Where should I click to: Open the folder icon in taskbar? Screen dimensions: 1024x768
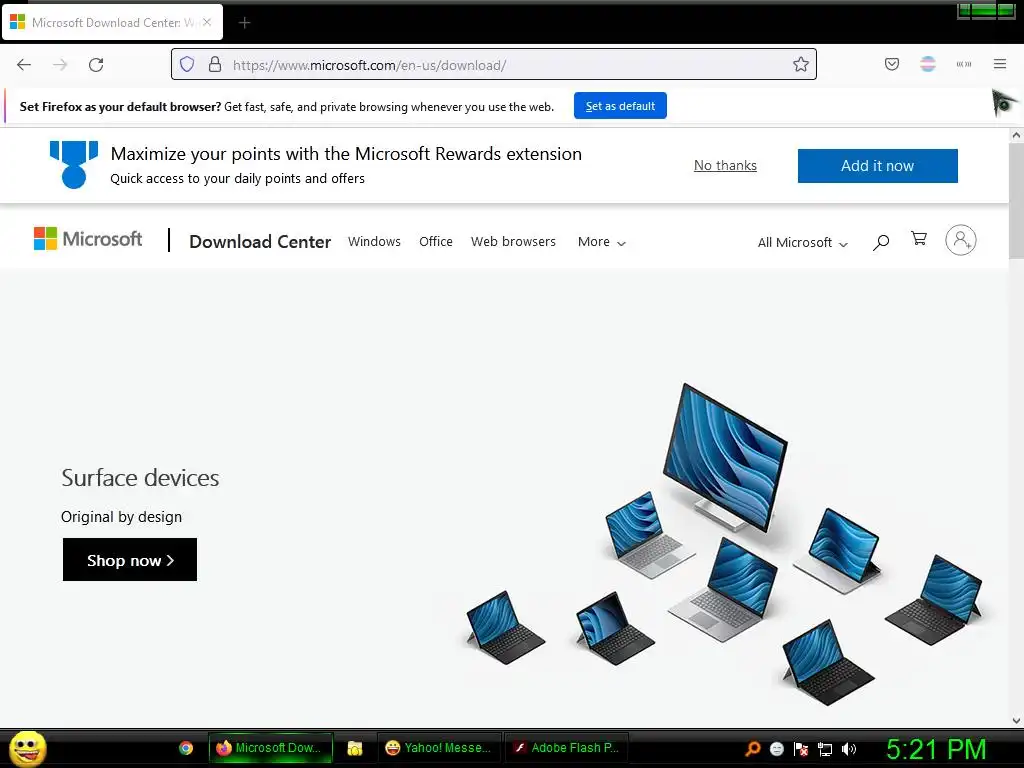pyautogui.click(x=355, y=748)
